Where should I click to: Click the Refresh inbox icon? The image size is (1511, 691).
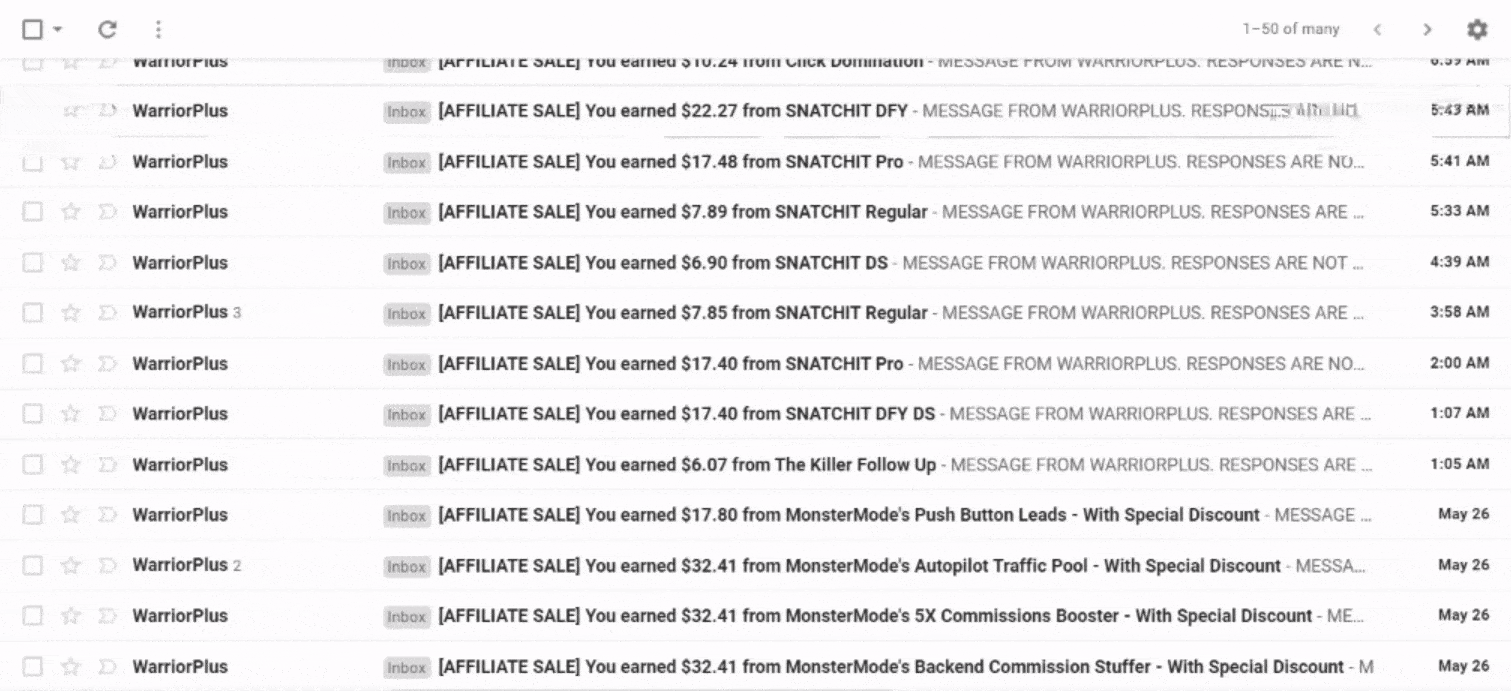pyautogui.click(x=107, y=30)
